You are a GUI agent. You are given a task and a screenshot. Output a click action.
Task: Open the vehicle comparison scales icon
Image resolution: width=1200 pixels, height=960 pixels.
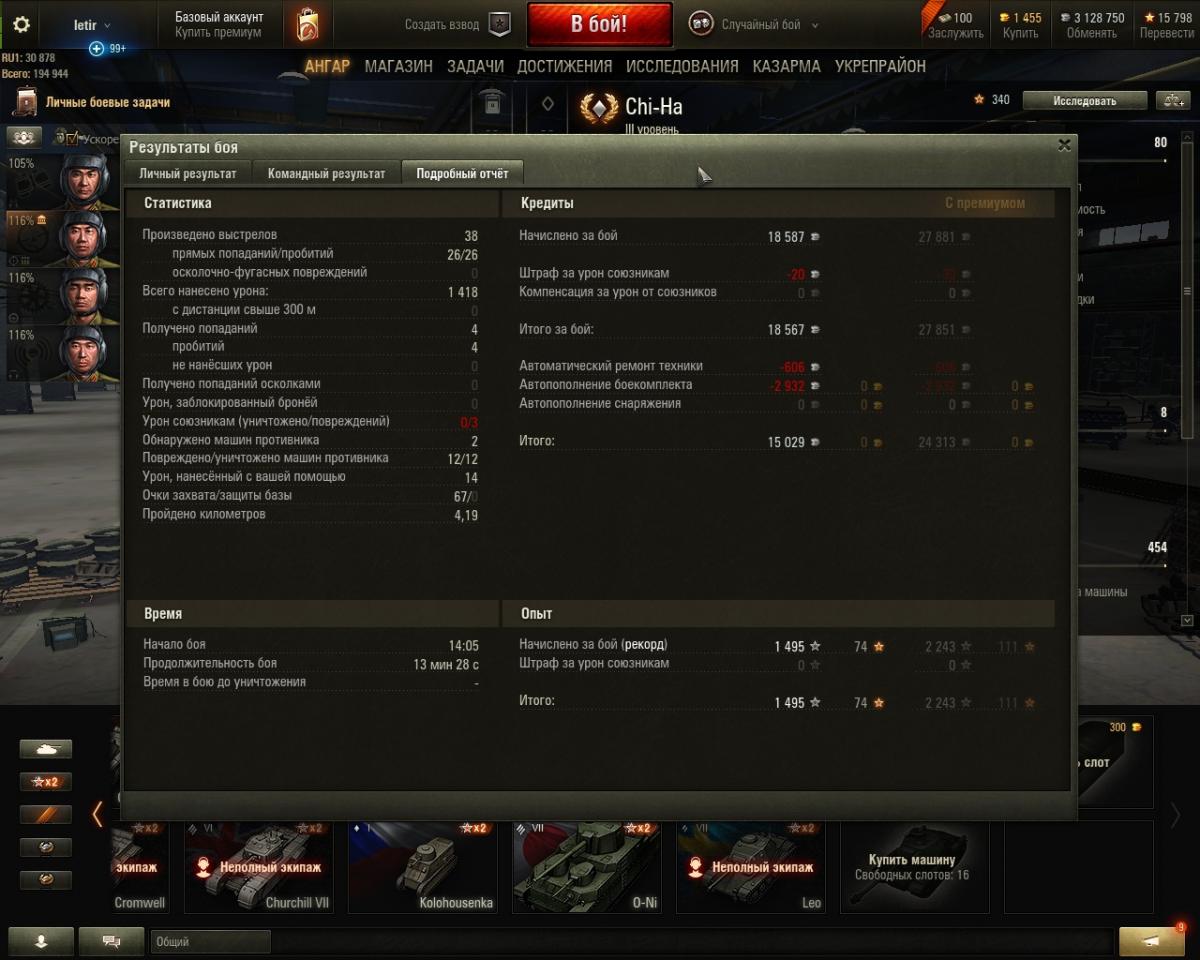[1171, 100]
